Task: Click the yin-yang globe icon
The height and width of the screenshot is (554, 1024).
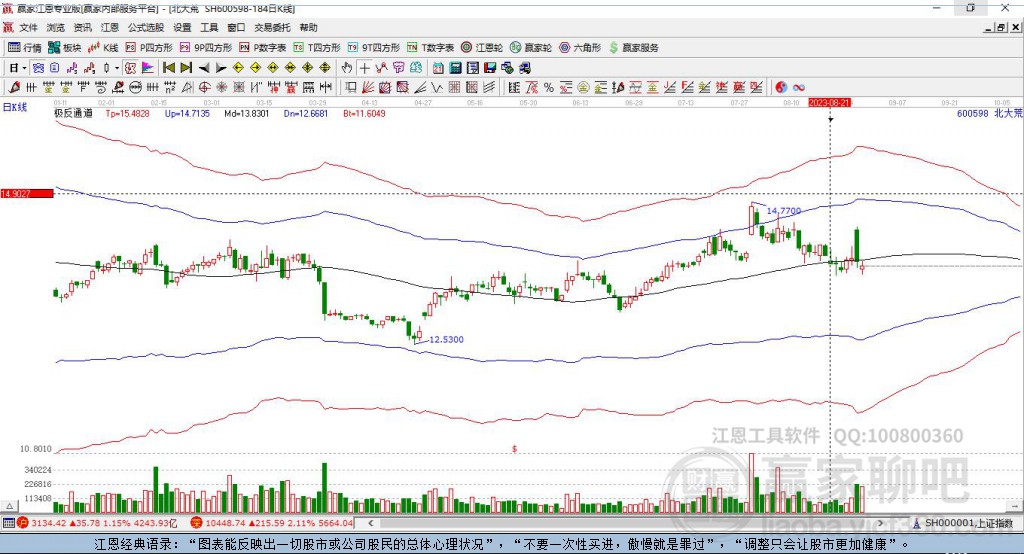Action: click(781, 88)
